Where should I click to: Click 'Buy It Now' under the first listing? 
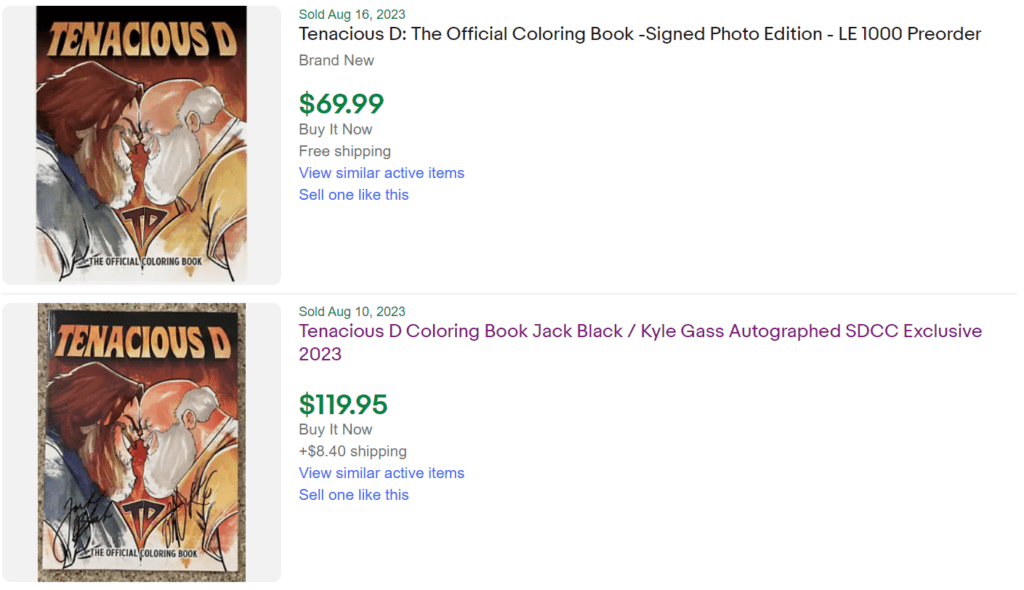click(x=335, y=129)
